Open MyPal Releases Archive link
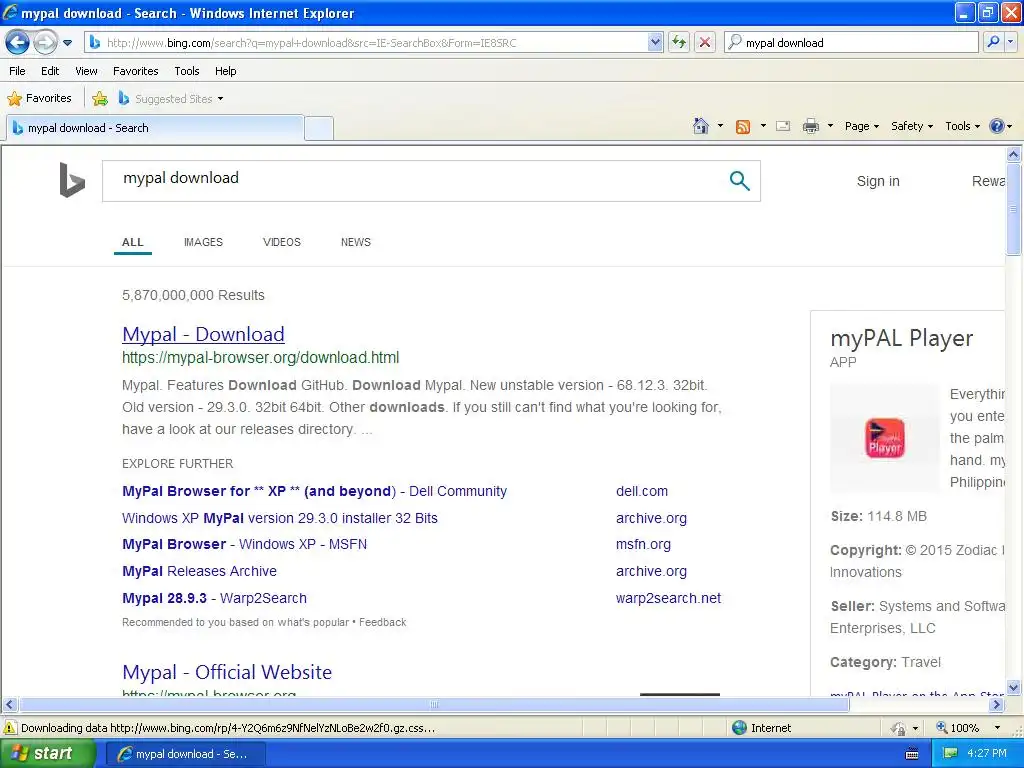 click(199, 571)
